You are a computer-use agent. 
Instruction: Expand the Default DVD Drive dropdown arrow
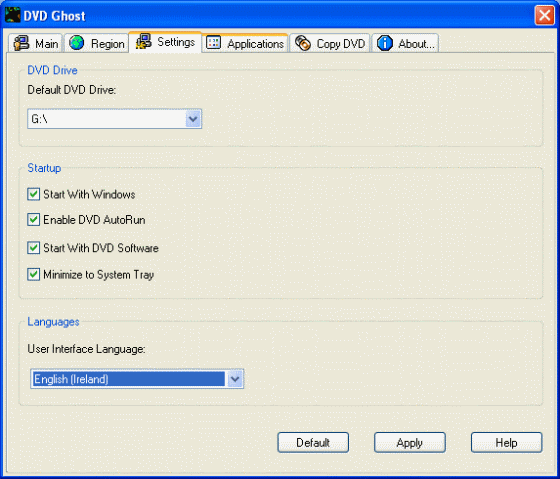193,119
